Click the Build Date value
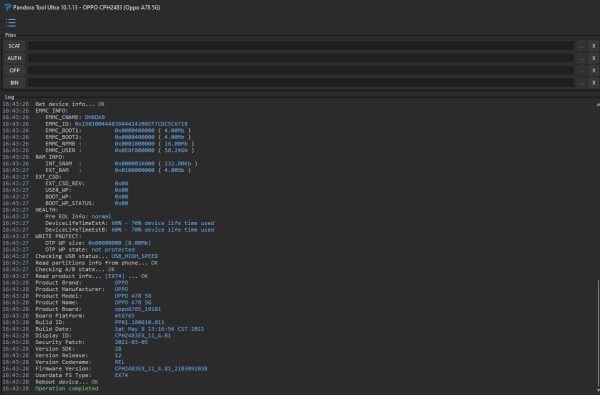This screenshot has width=600, height=395. (x=159, y=329)
